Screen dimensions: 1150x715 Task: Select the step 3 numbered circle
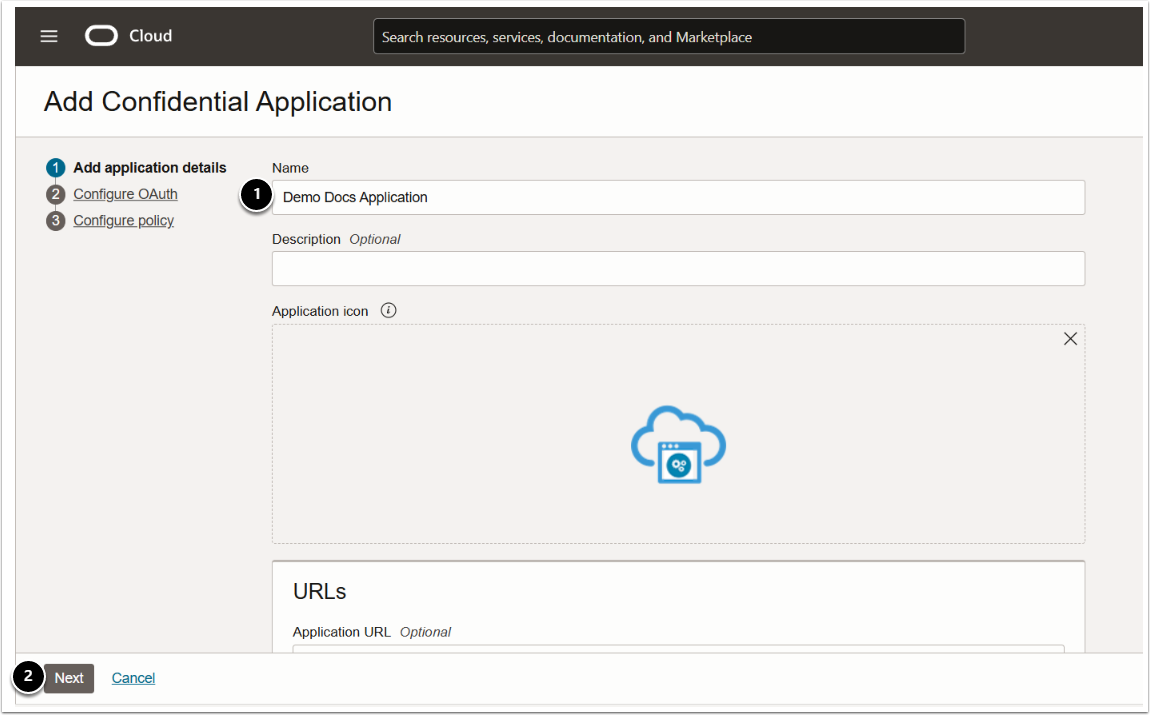pos(56,221)
